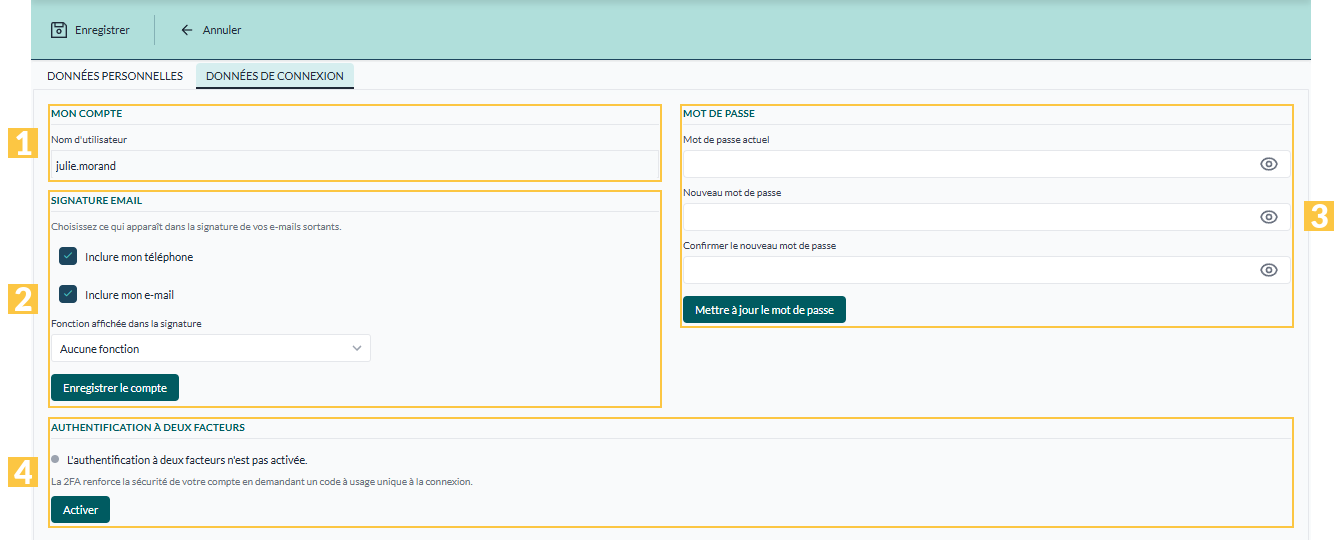Click 'Fonction affichée dans la signature' label

coord(126,324)
